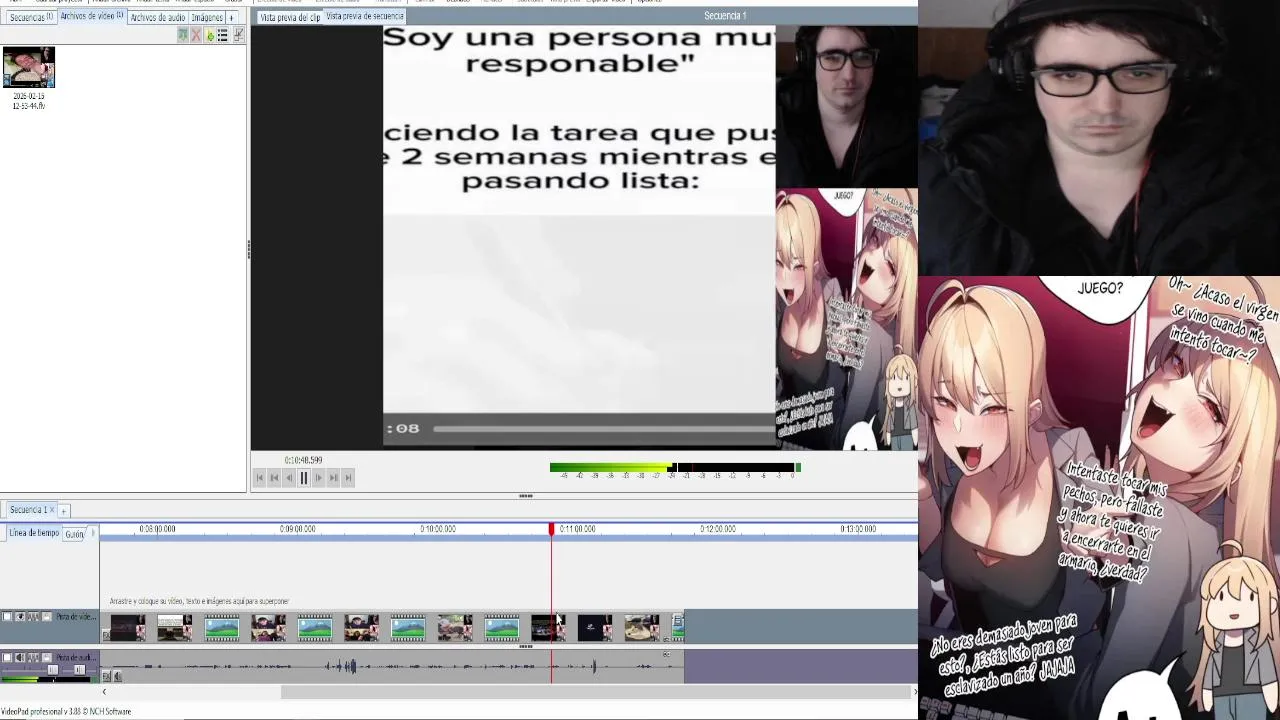Image resolution: width=1280 pixels, height=720 pixels.
Task: Add a new bin tab with plus
Action: pos(232,18)
